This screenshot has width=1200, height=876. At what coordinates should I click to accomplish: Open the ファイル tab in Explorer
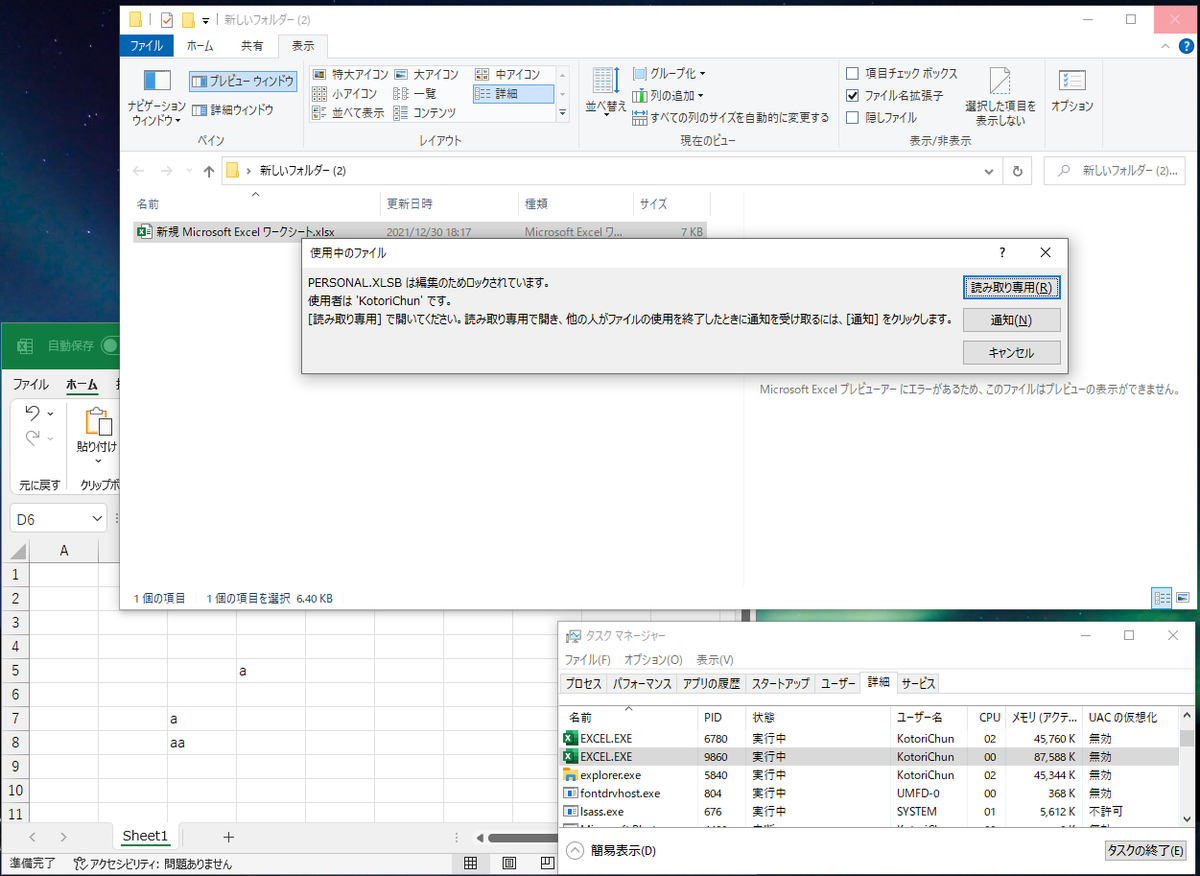coord(147,46)
